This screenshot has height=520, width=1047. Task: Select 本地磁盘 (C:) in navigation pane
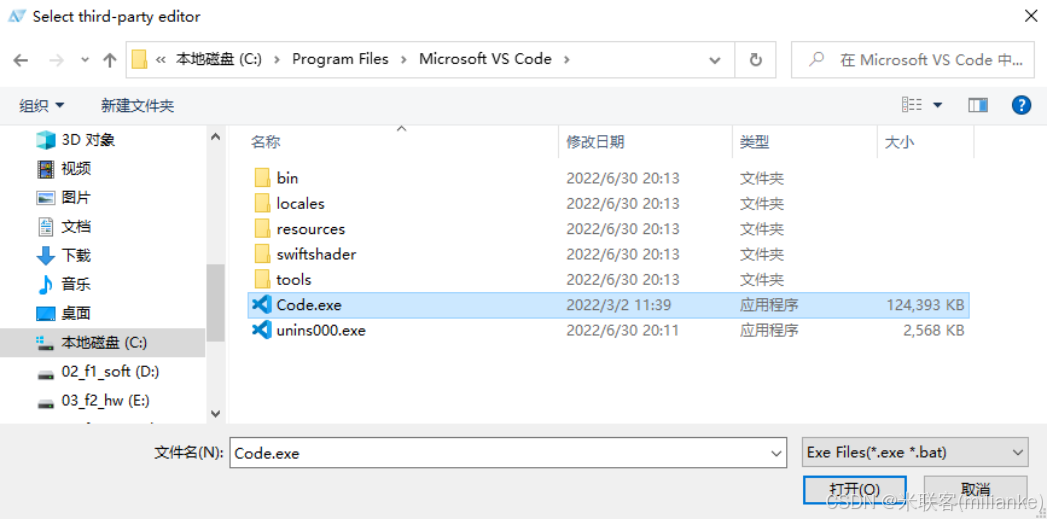102,342
